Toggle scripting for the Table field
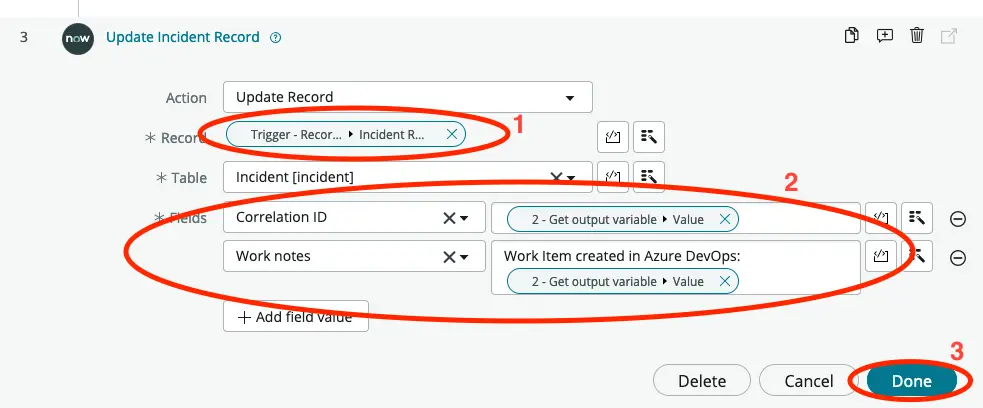Screen dimensions: 983x408 (x=612, y=177)
